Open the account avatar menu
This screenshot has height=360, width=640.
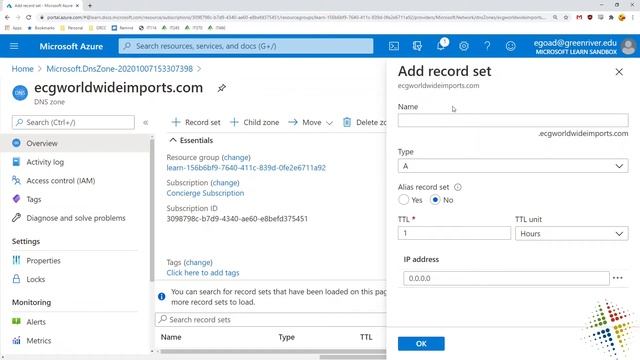[629, 46]
